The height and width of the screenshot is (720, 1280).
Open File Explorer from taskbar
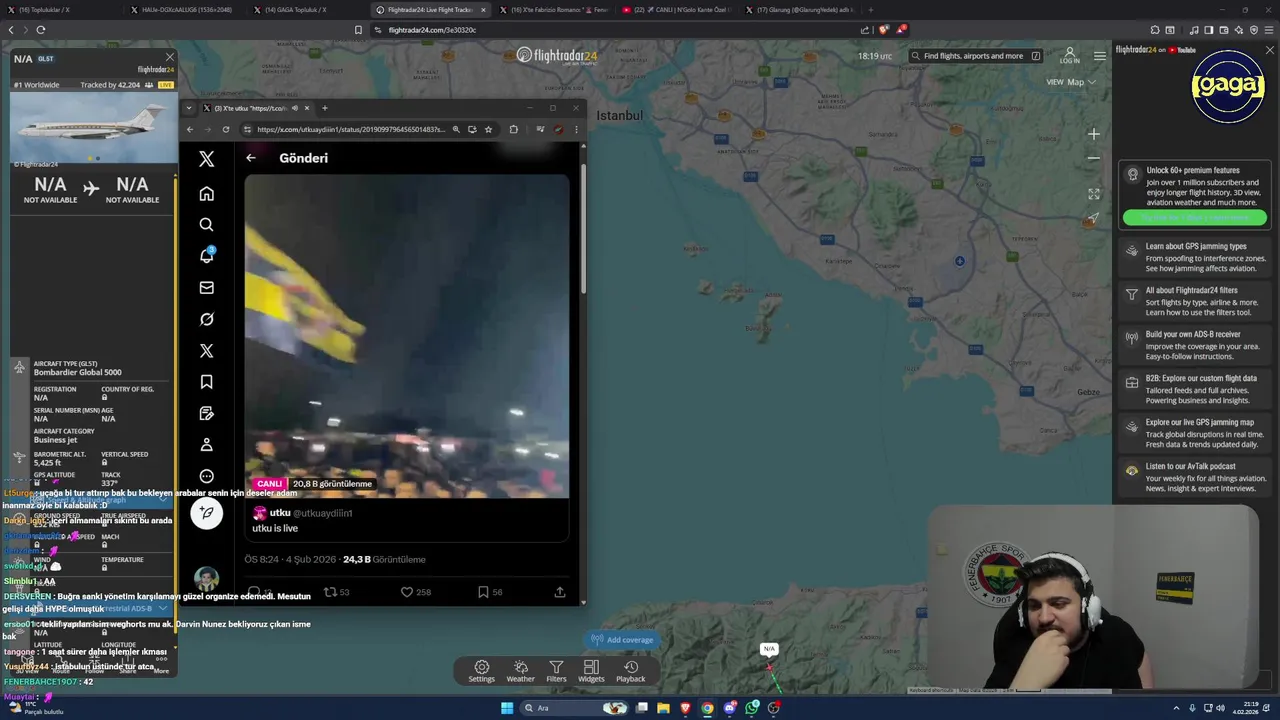tap(662, 708)
